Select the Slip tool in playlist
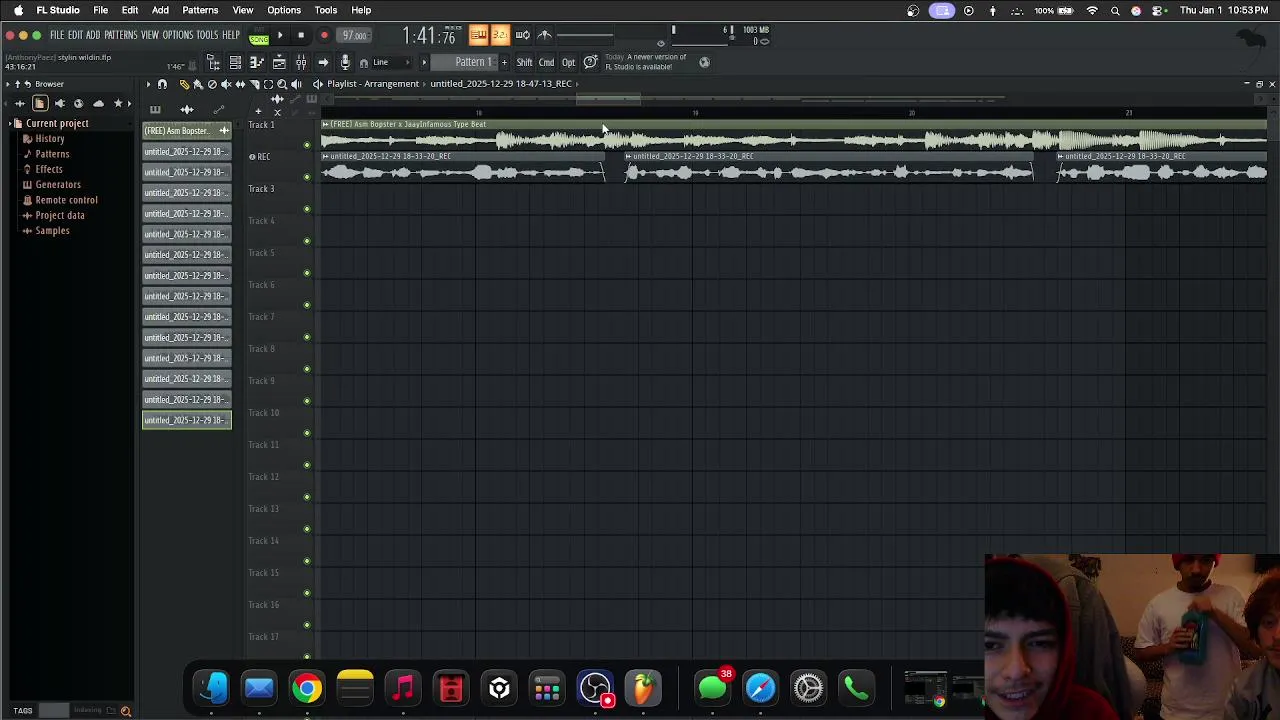Viewport: 1280px width, 720px height. tap(240, 84)
